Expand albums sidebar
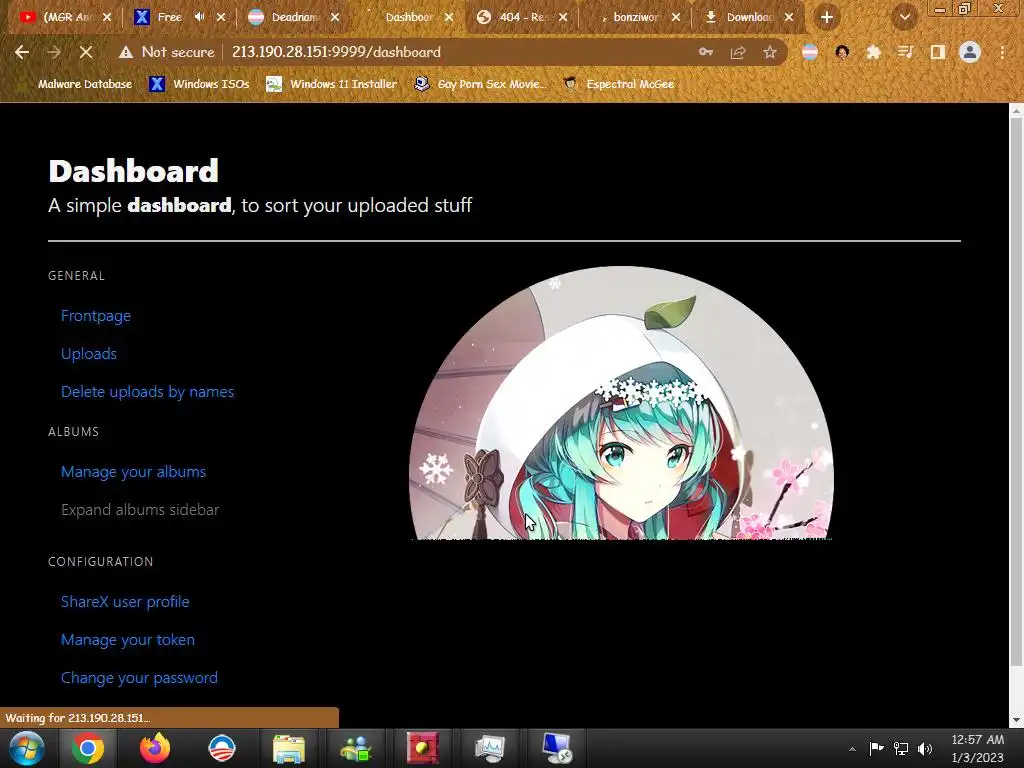This screenshot has height=768, width=1024. [x=140, y=510]
